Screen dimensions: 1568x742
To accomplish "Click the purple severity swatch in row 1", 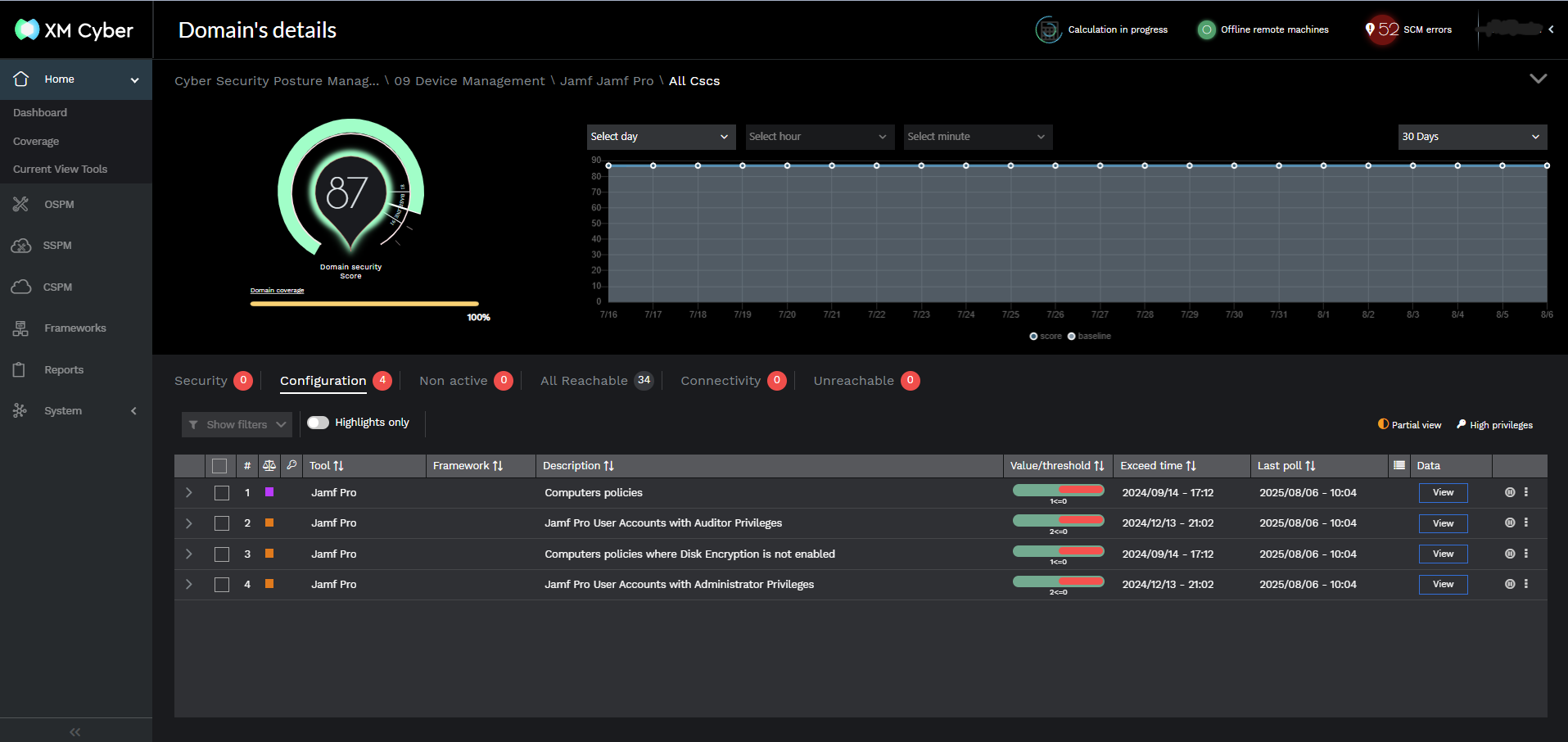I will [x=269, y=492].
